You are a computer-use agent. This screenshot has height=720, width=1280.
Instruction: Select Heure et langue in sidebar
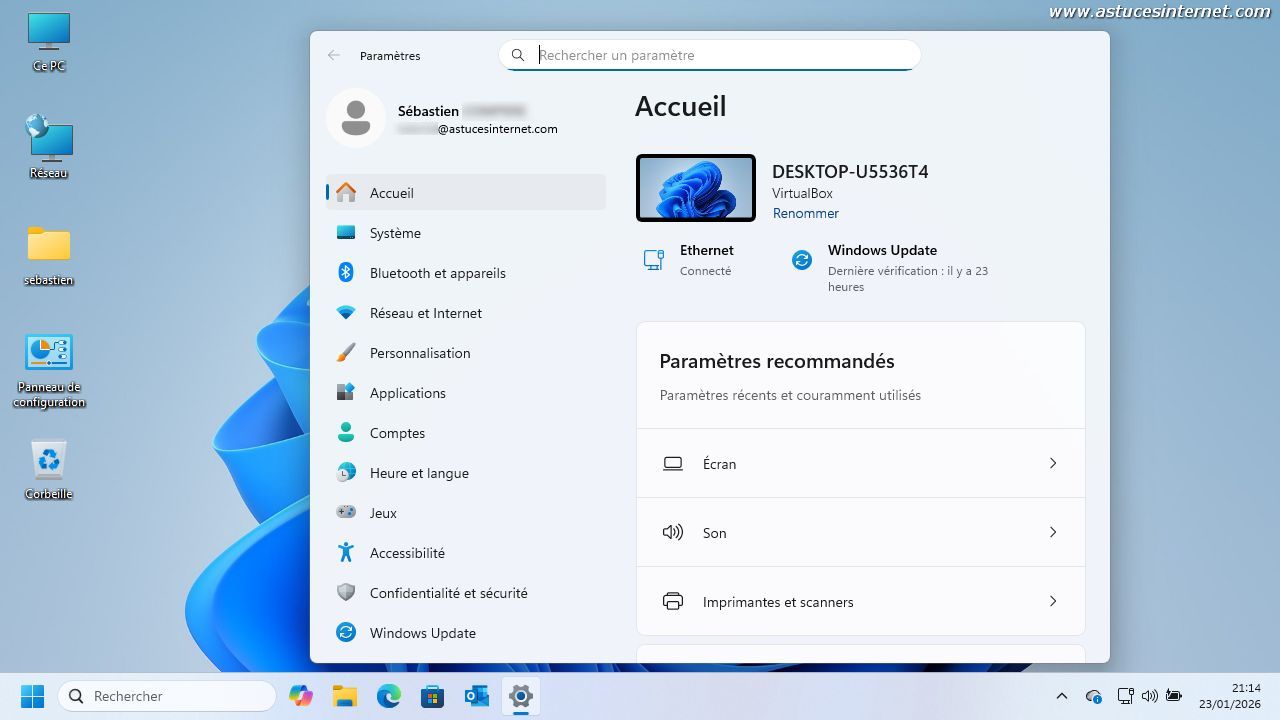coord(419,473)
